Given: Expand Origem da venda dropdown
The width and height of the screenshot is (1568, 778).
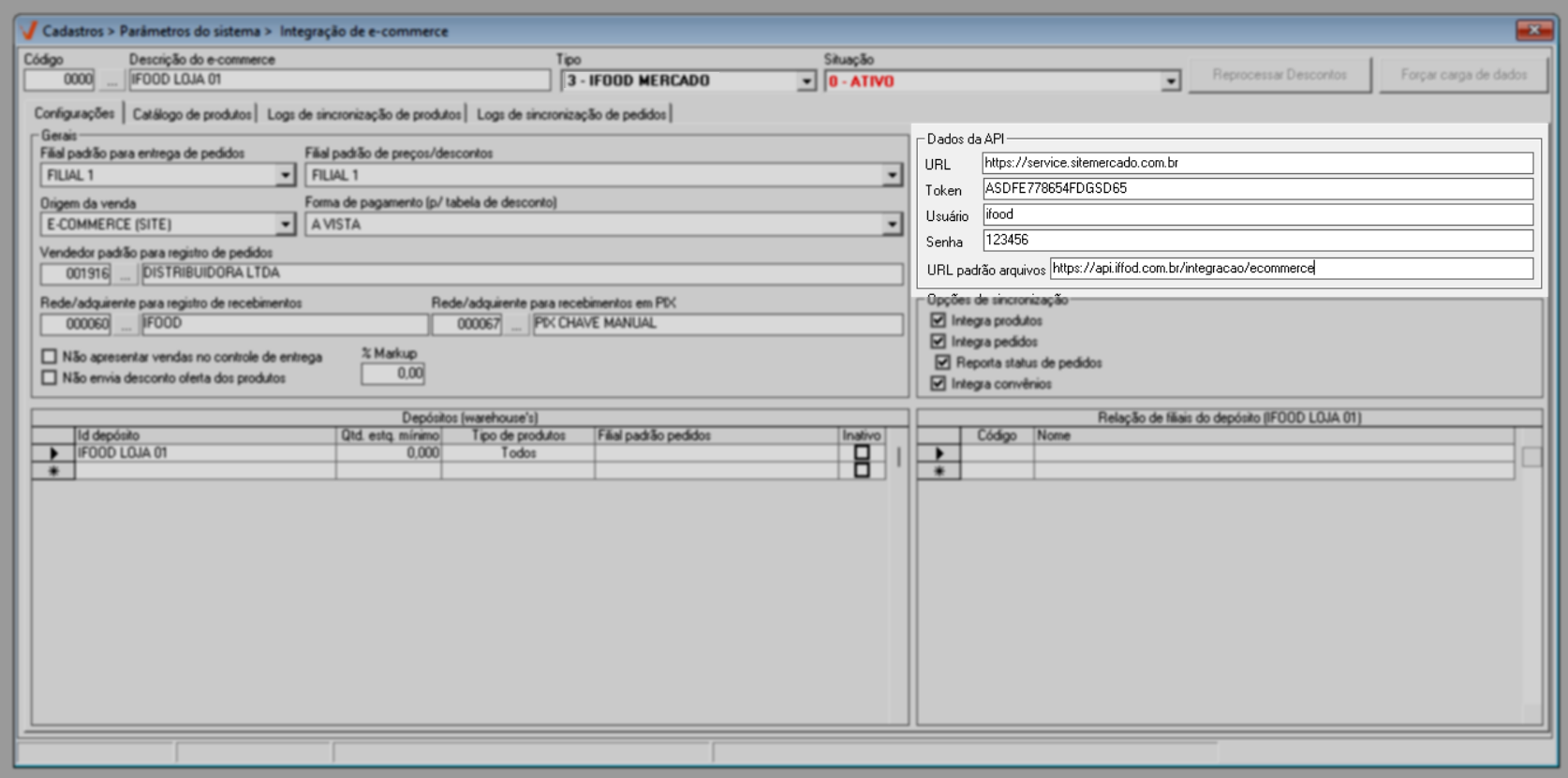Looking at the screenshot, I should [x=285, y=225].
